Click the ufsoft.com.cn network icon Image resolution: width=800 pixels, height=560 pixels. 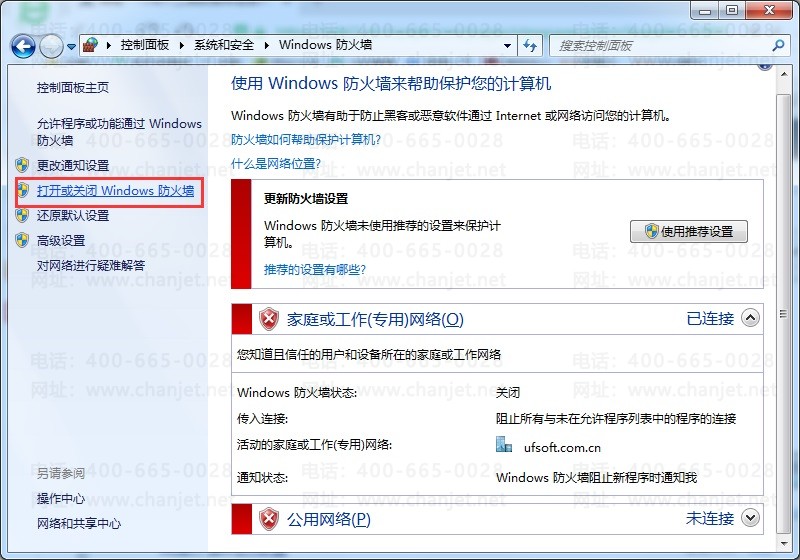point(504,444)
